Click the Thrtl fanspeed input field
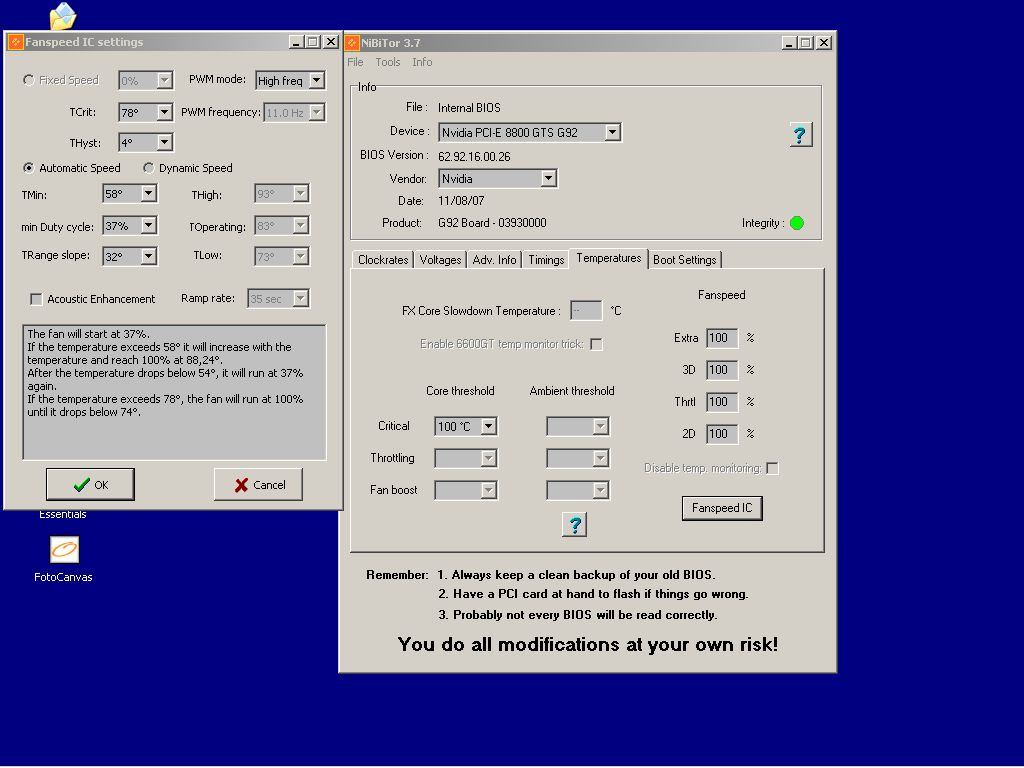The width and height of the screenshot is (1024, 768). [x=722, y=402]
